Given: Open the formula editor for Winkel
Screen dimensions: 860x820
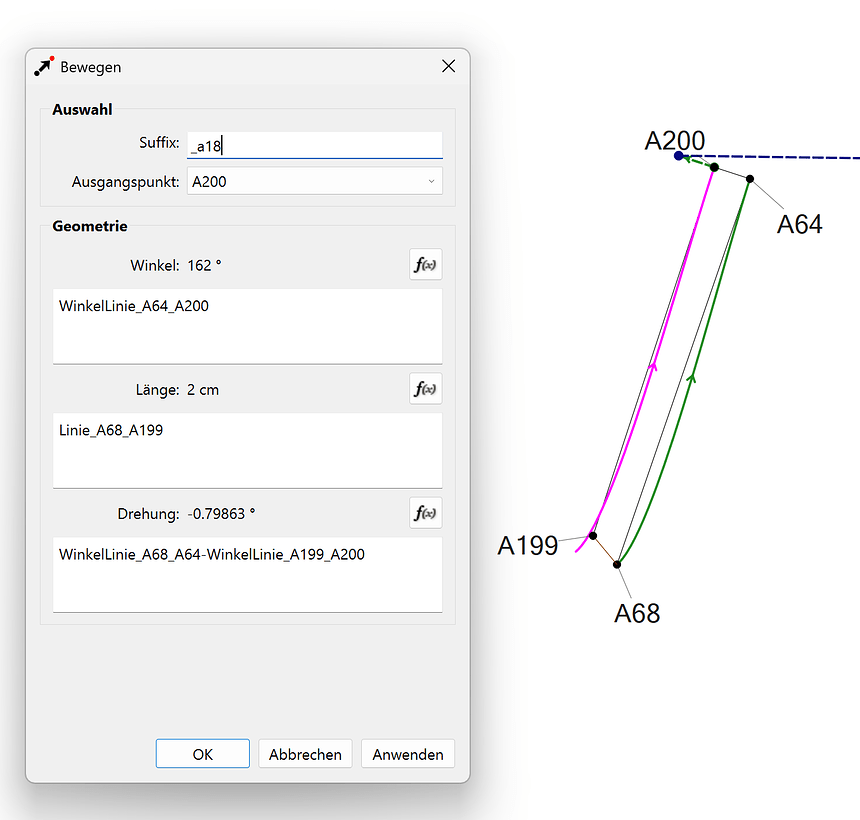Looking at the screenshot, I should coord(425,265).
